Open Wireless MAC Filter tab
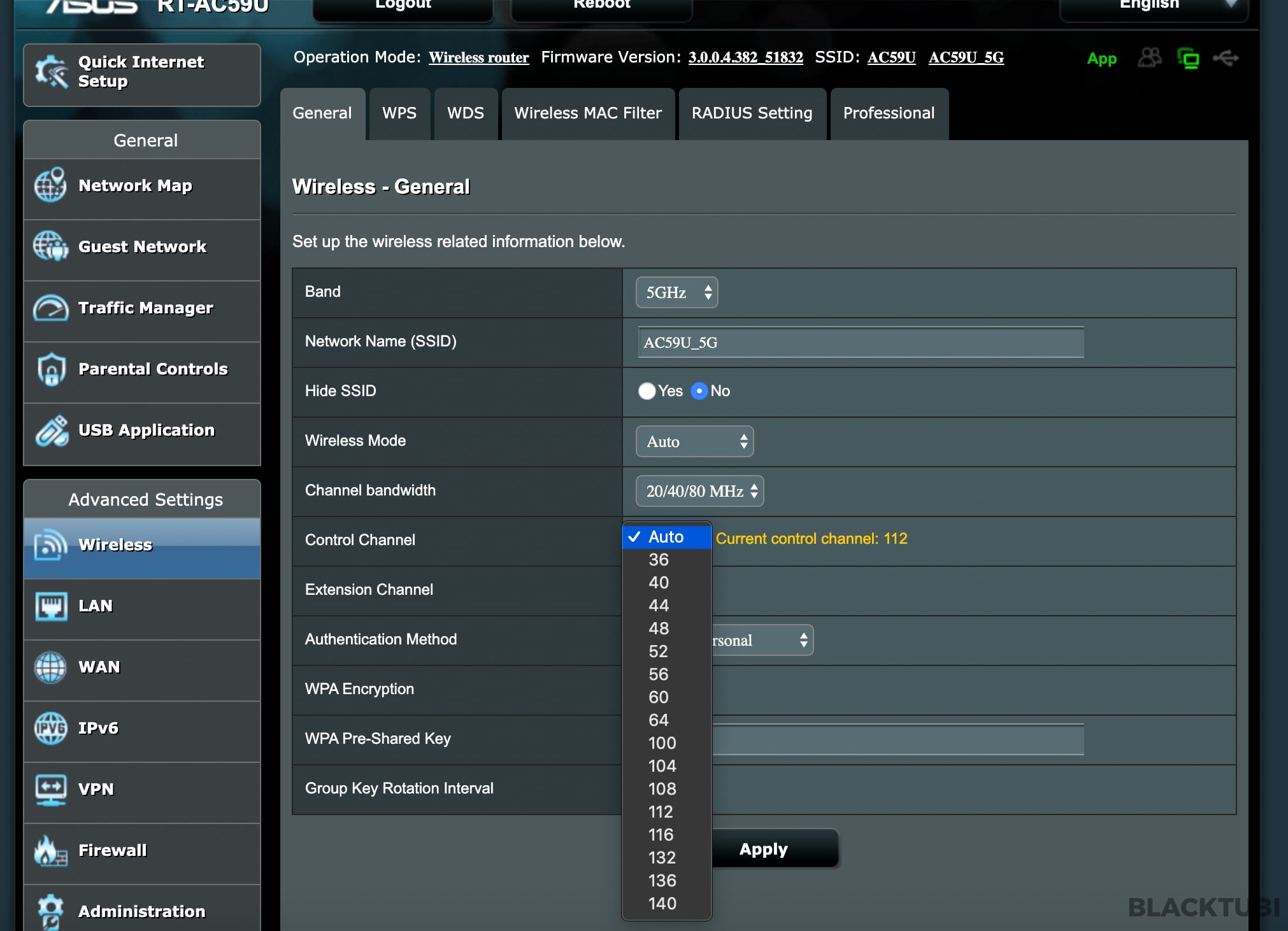 click(x=586, y=112)
